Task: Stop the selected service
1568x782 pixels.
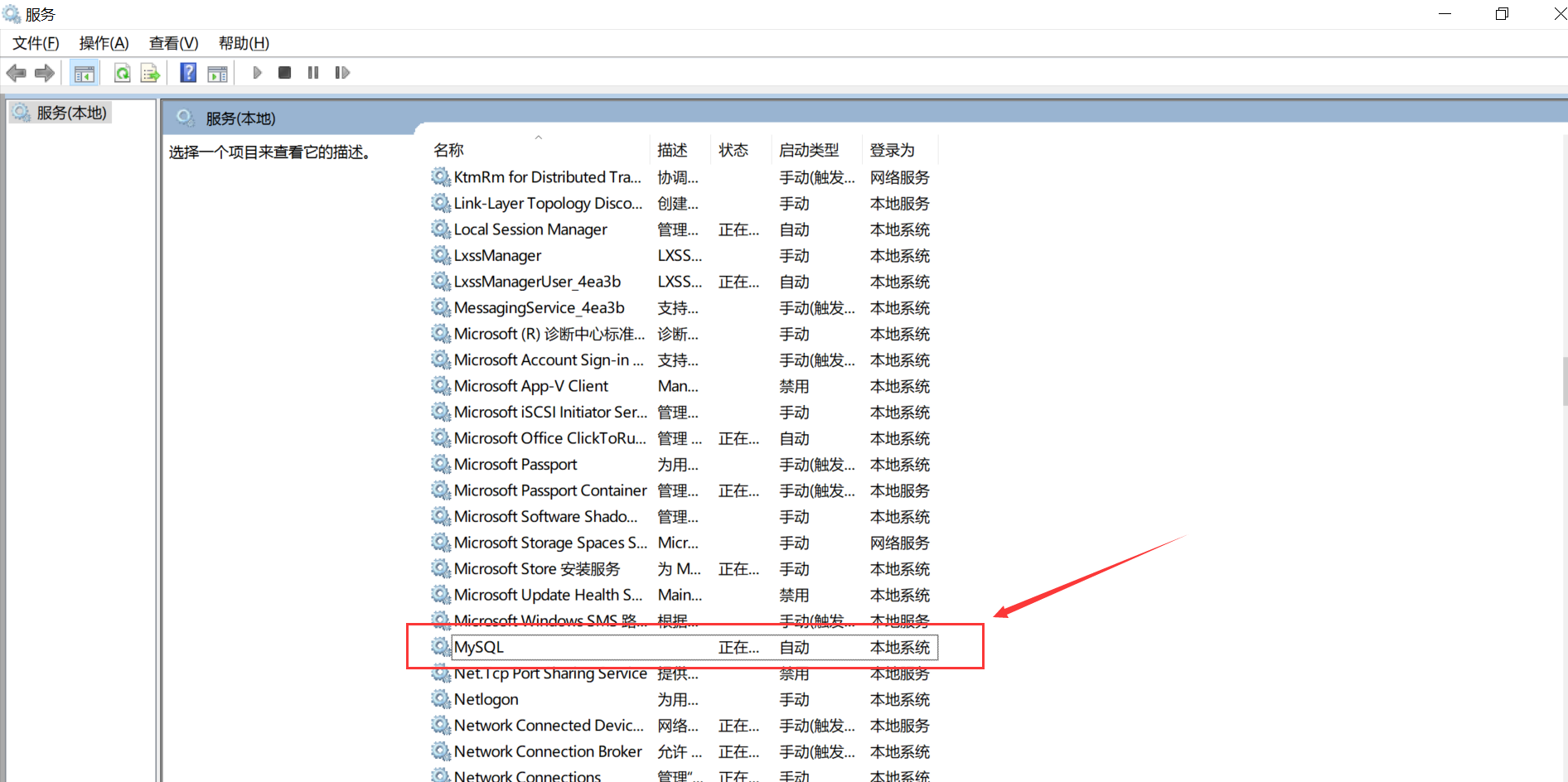Action: coord(284,73)
